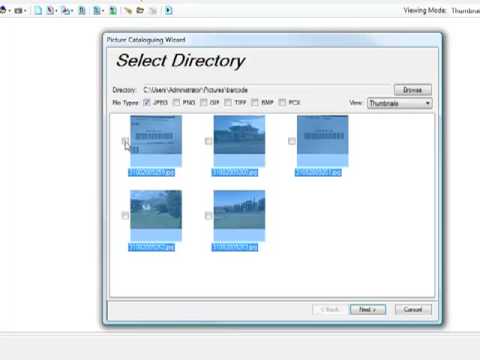Click the dark printer-like icon at toolbar start

[x=3, y=10]
